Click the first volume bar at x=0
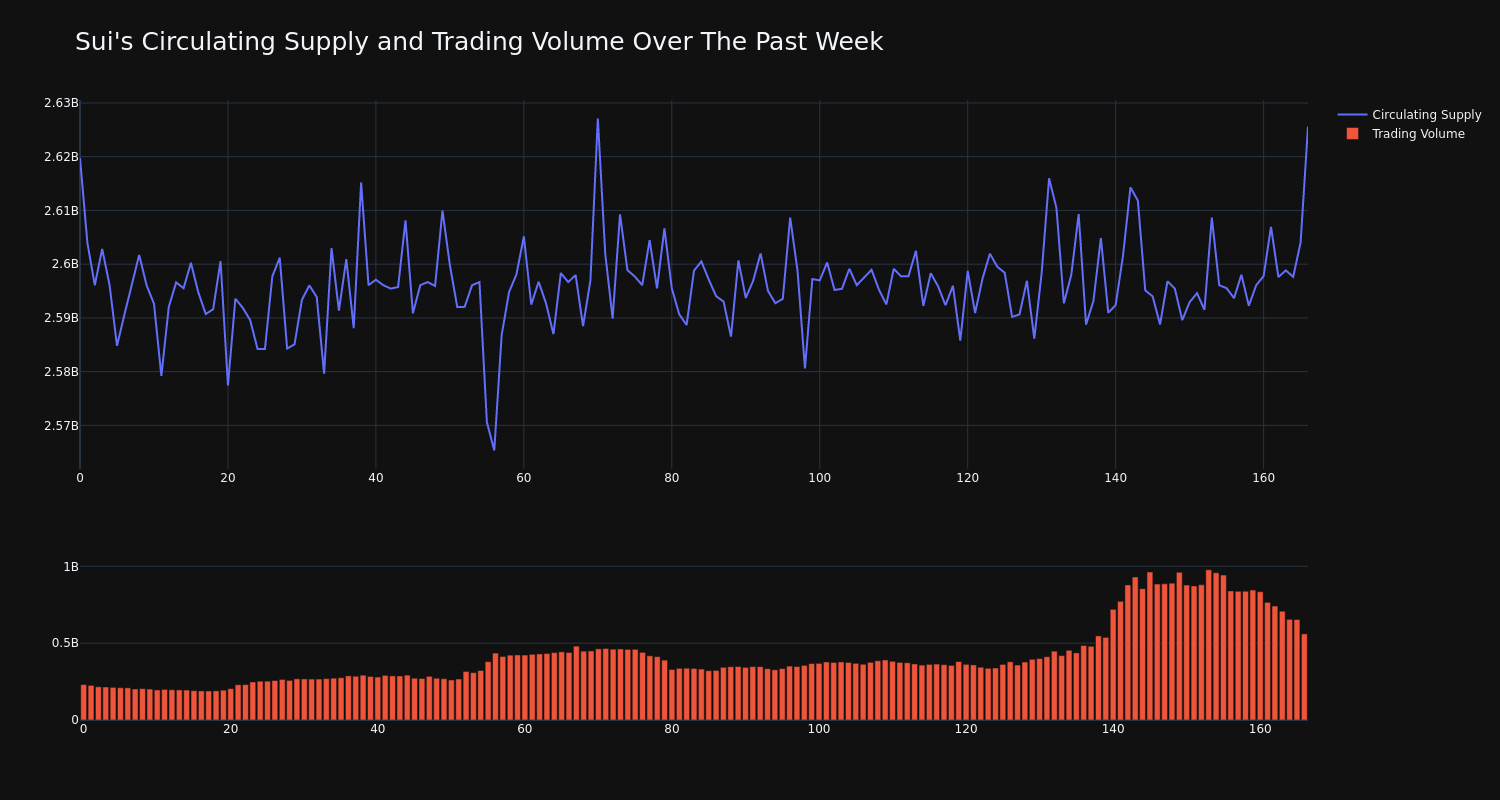Image resolution: width=1500 pixels, height=800 pixels. point(83,702)
